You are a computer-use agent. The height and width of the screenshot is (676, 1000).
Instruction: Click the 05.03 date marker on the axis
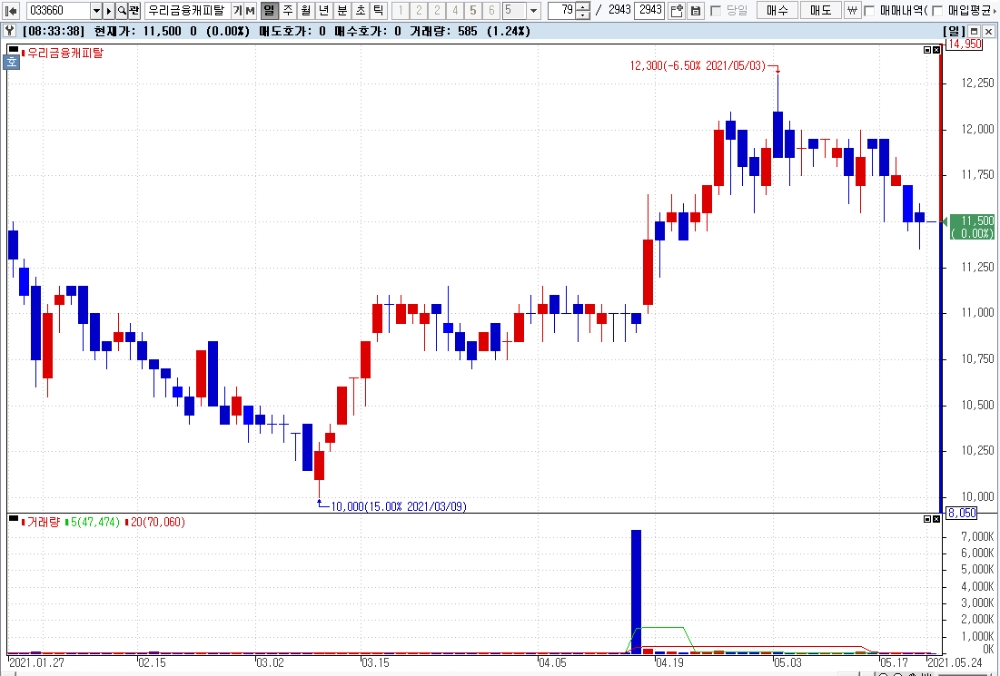click(787, 663)
